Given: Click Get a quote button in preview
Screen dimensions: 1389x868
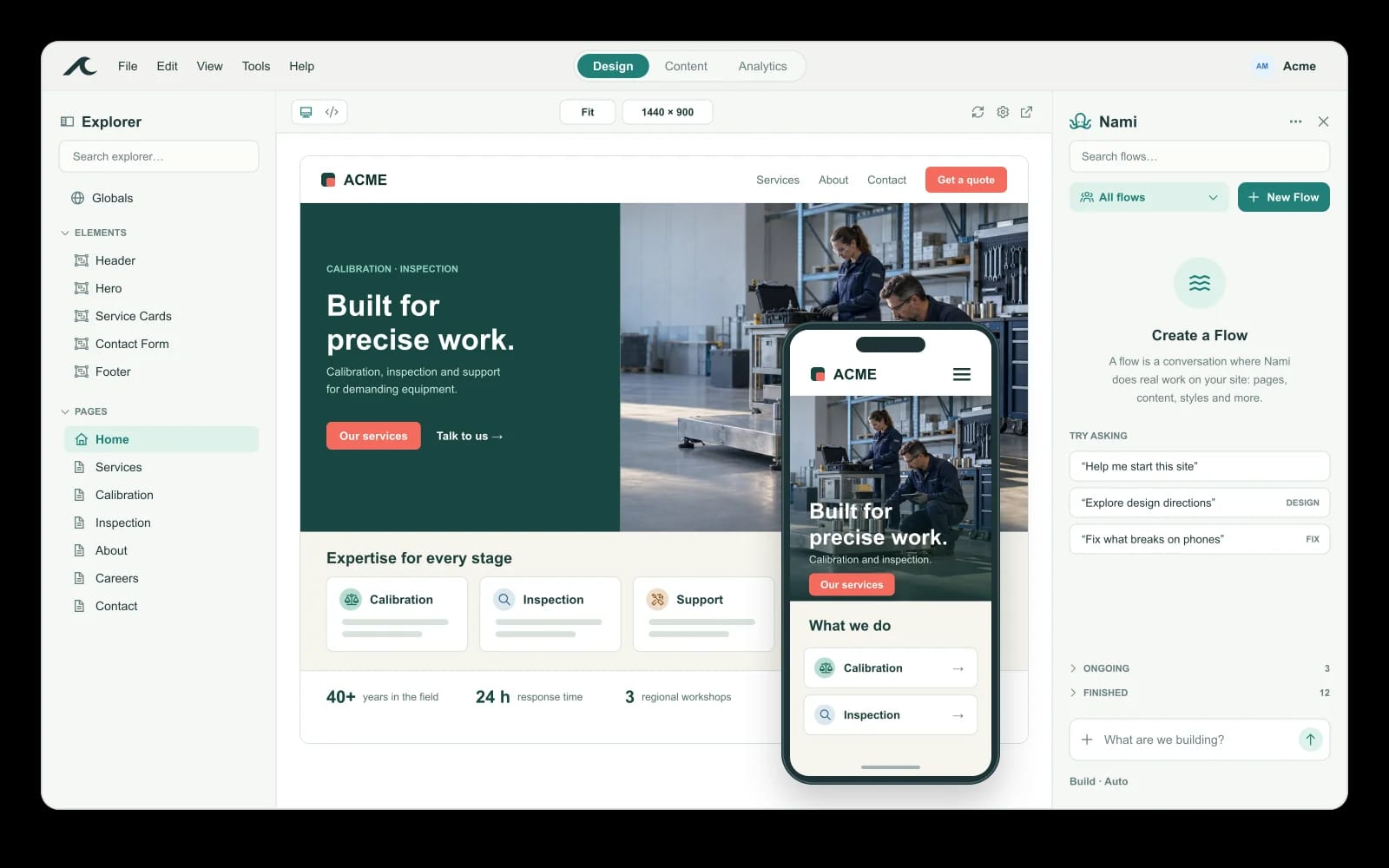Looking at the screenshot, I should (966, 180).
